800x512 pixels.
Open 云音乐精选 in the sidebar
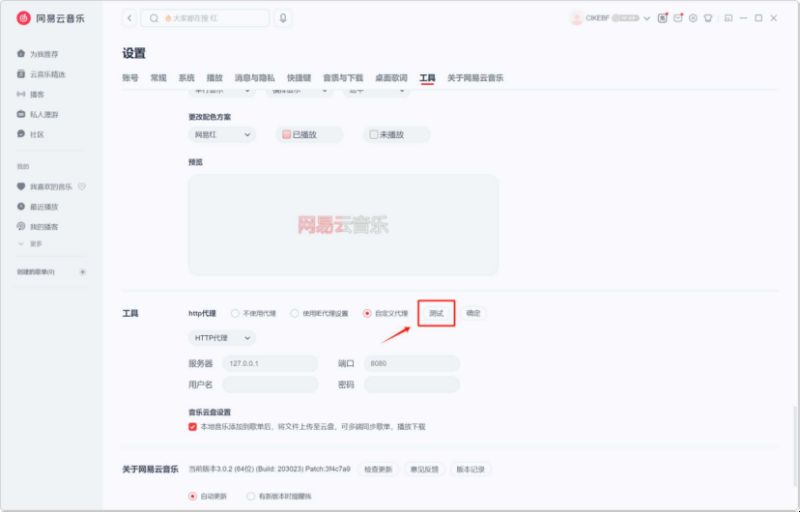[x=42, y=74]
